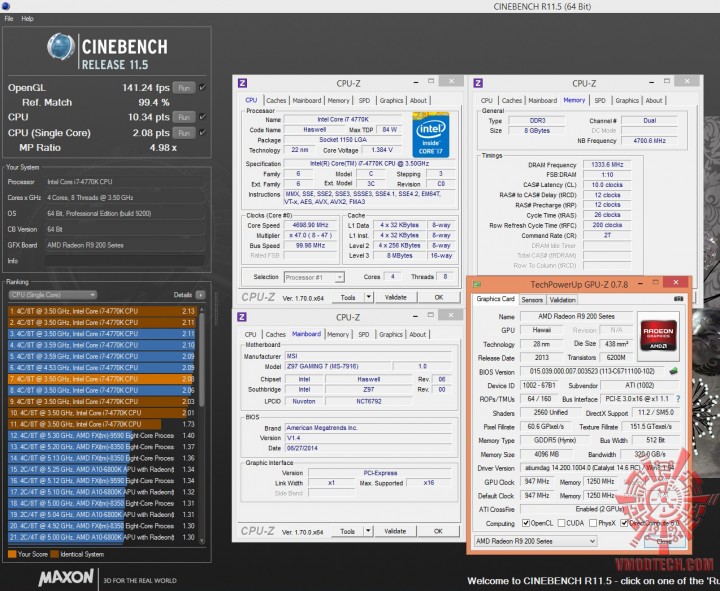Click the CPU-Z purple Z icon in the CPU window
The image size is (720, 591).
[242, 83]
